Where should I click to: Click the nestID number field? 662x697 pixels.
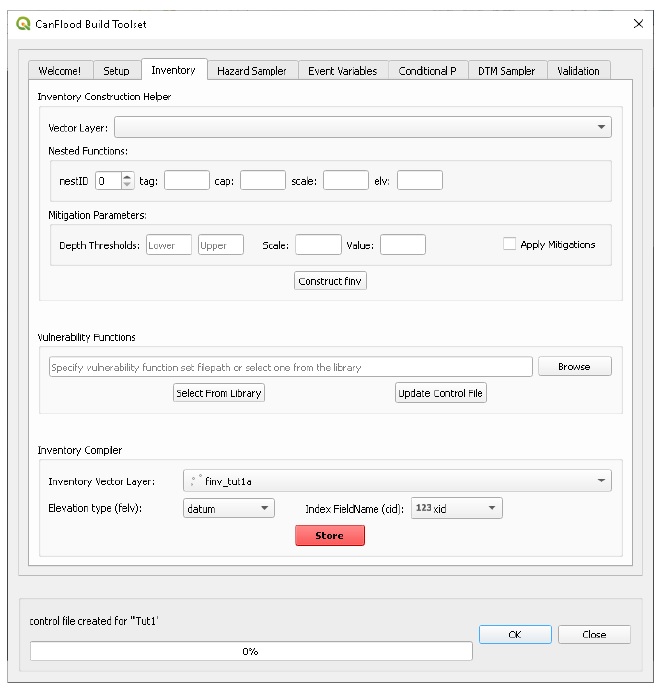[108, 180]
